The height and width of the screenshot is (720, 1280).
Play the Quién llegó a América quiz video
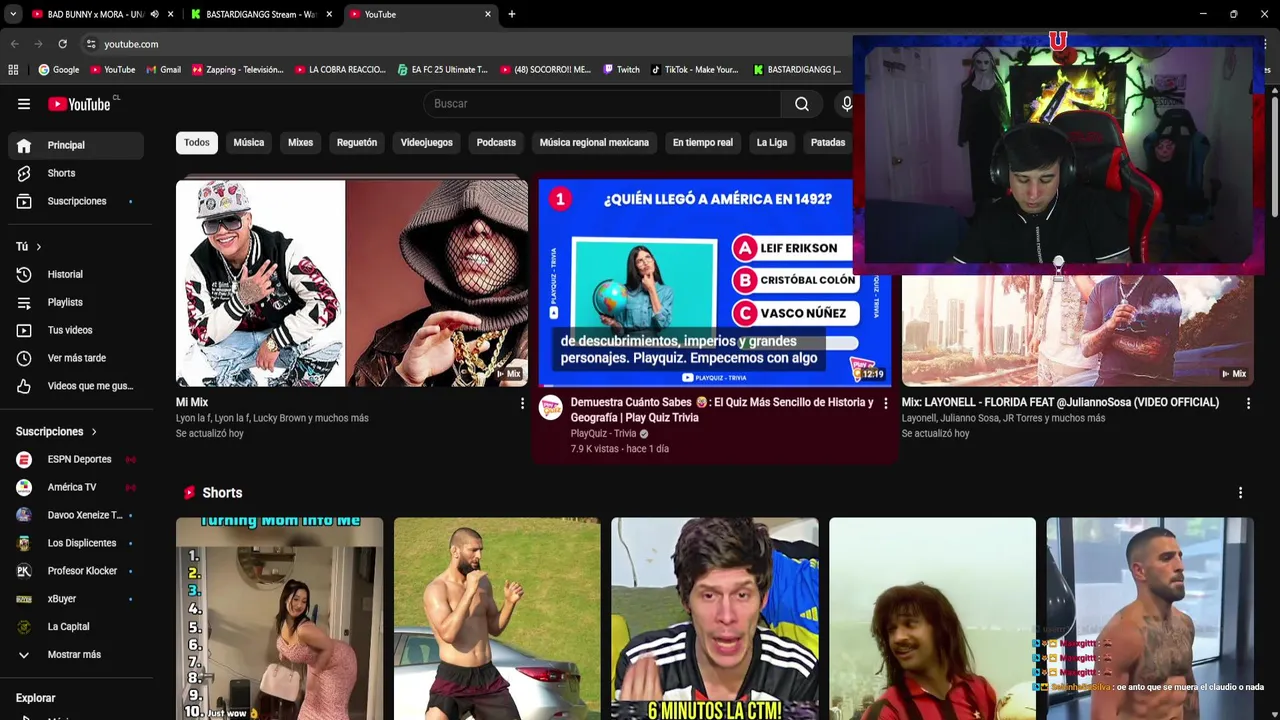tap(714, 283)
